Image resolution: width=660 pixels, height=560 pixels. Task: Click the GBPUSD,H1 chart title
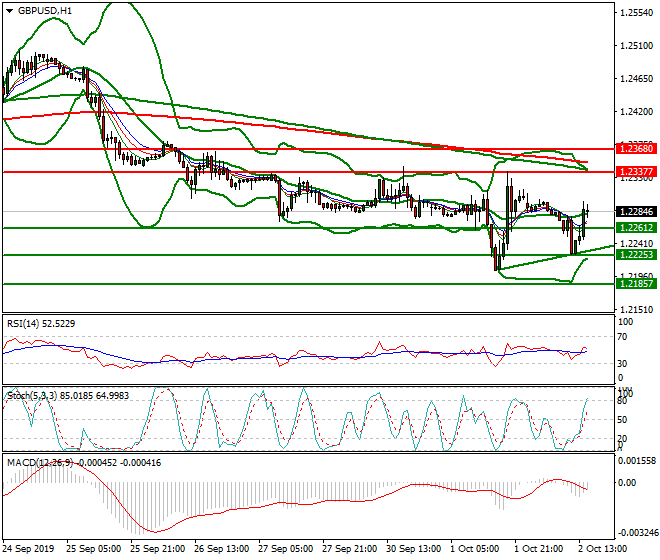click(45, 11)
